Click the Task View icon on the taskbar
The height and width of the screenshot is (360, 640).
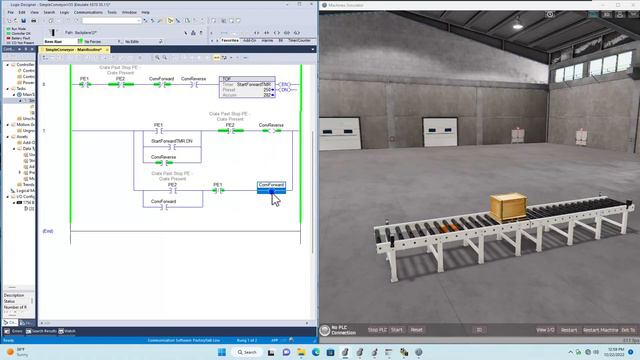tap(271, 352)
